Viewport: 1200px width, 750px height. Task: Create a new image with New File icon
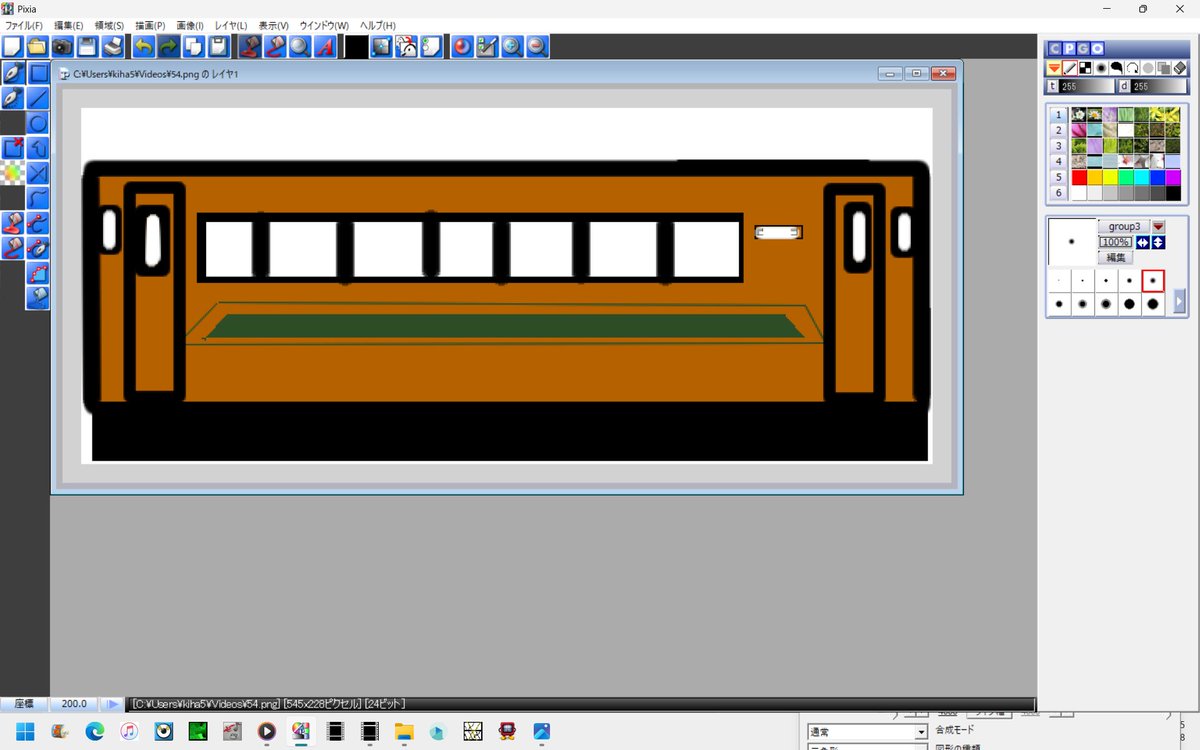(13, 46)
